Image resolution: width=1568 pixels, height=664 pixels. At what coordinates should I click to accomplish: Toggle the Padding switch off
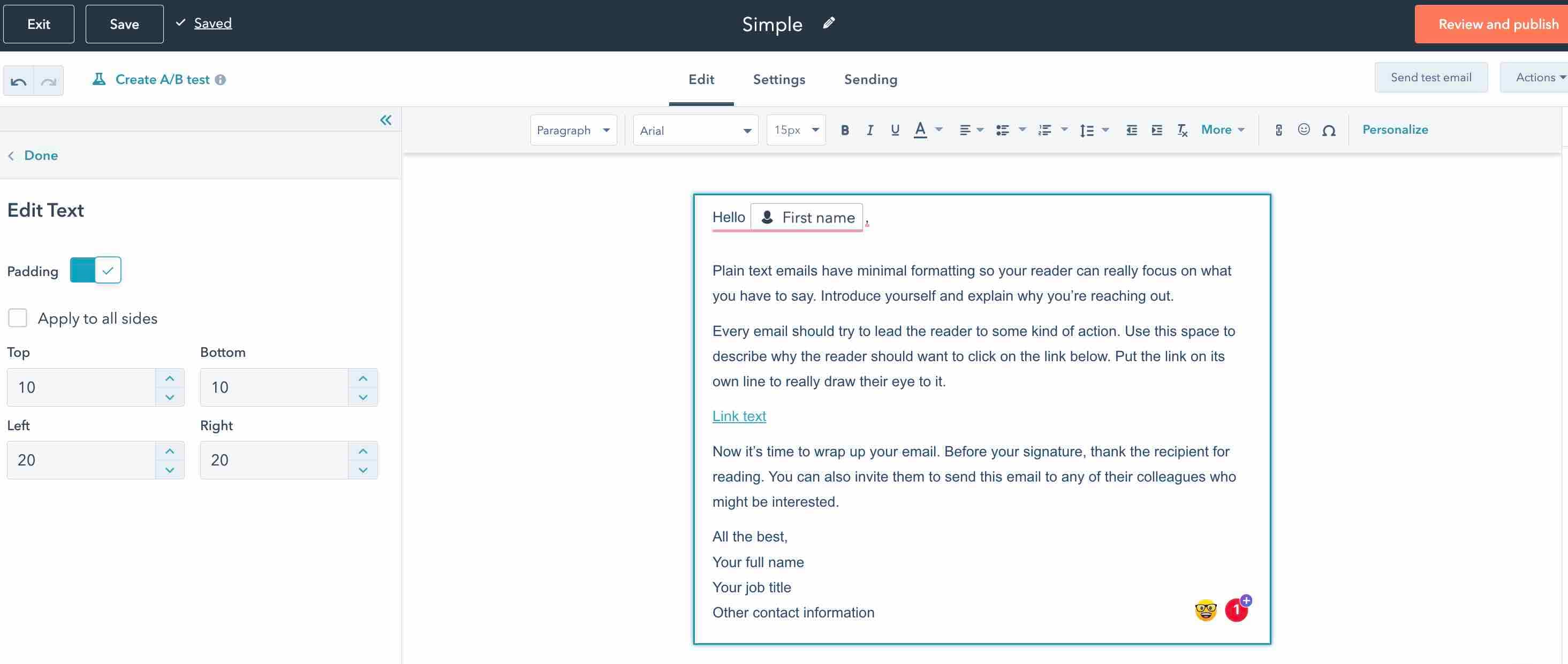96,270
